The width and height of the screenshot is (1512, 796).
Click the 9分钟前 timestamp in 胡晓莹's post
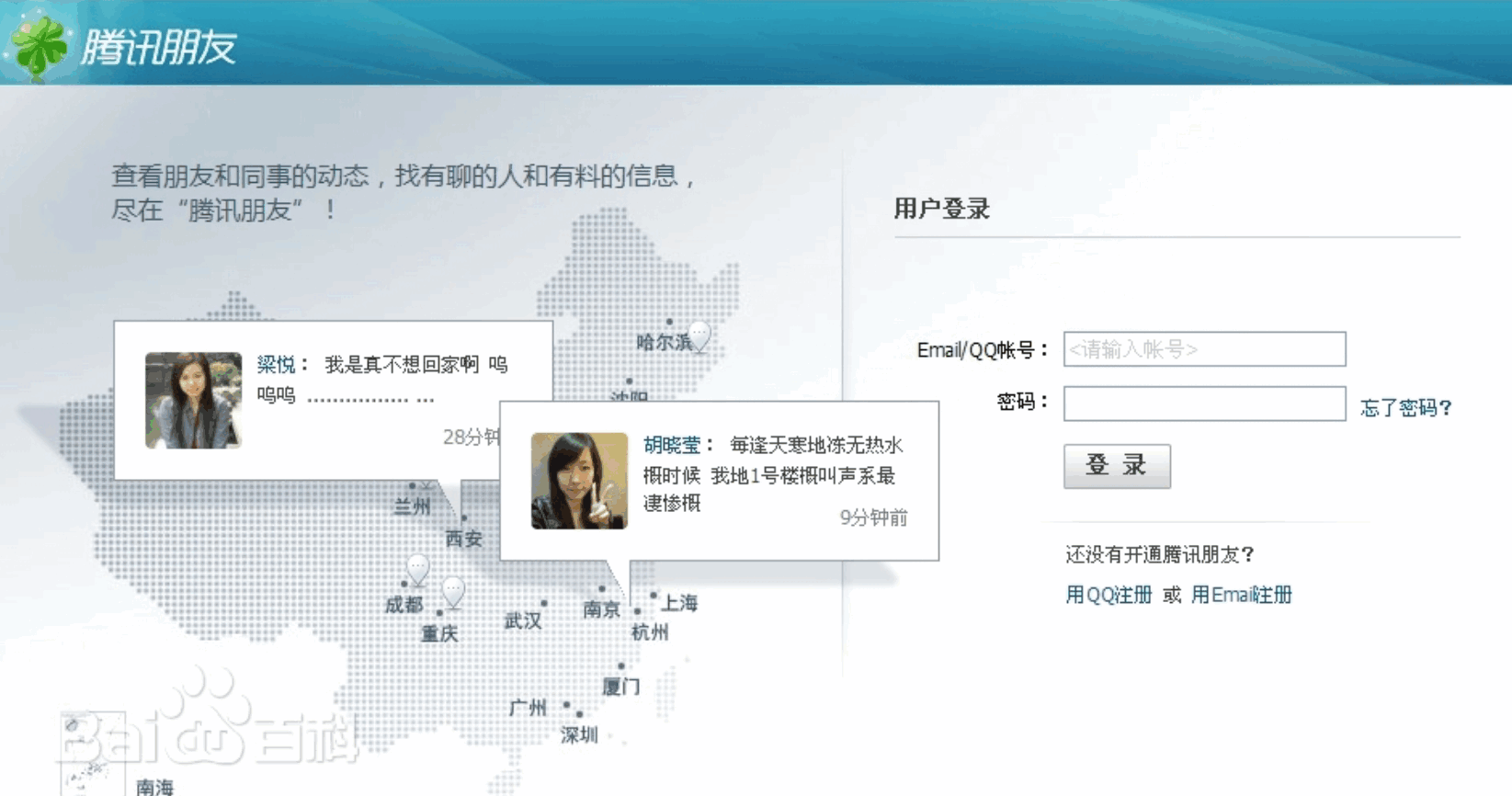[874, 518]
